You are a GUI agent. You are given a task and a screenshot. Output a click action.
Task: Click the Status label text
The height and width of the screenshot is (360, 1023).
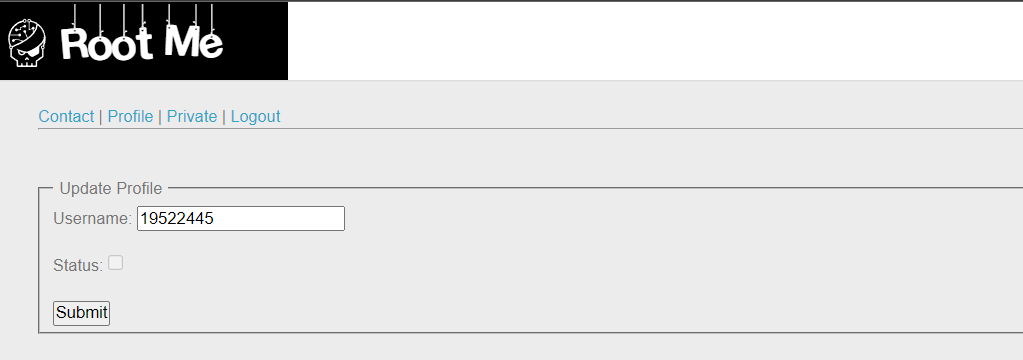click(78, 265)
